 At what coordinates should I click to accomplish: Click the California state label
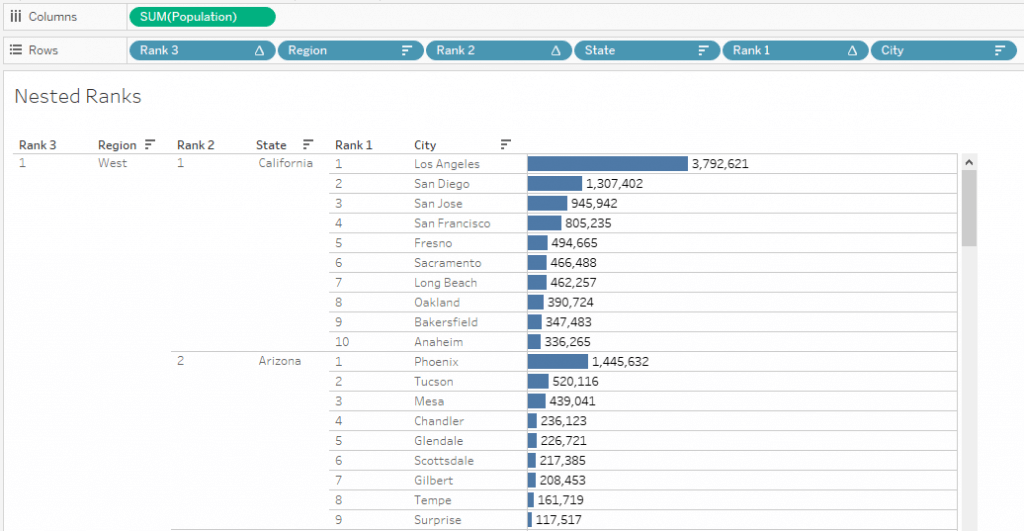285,163
